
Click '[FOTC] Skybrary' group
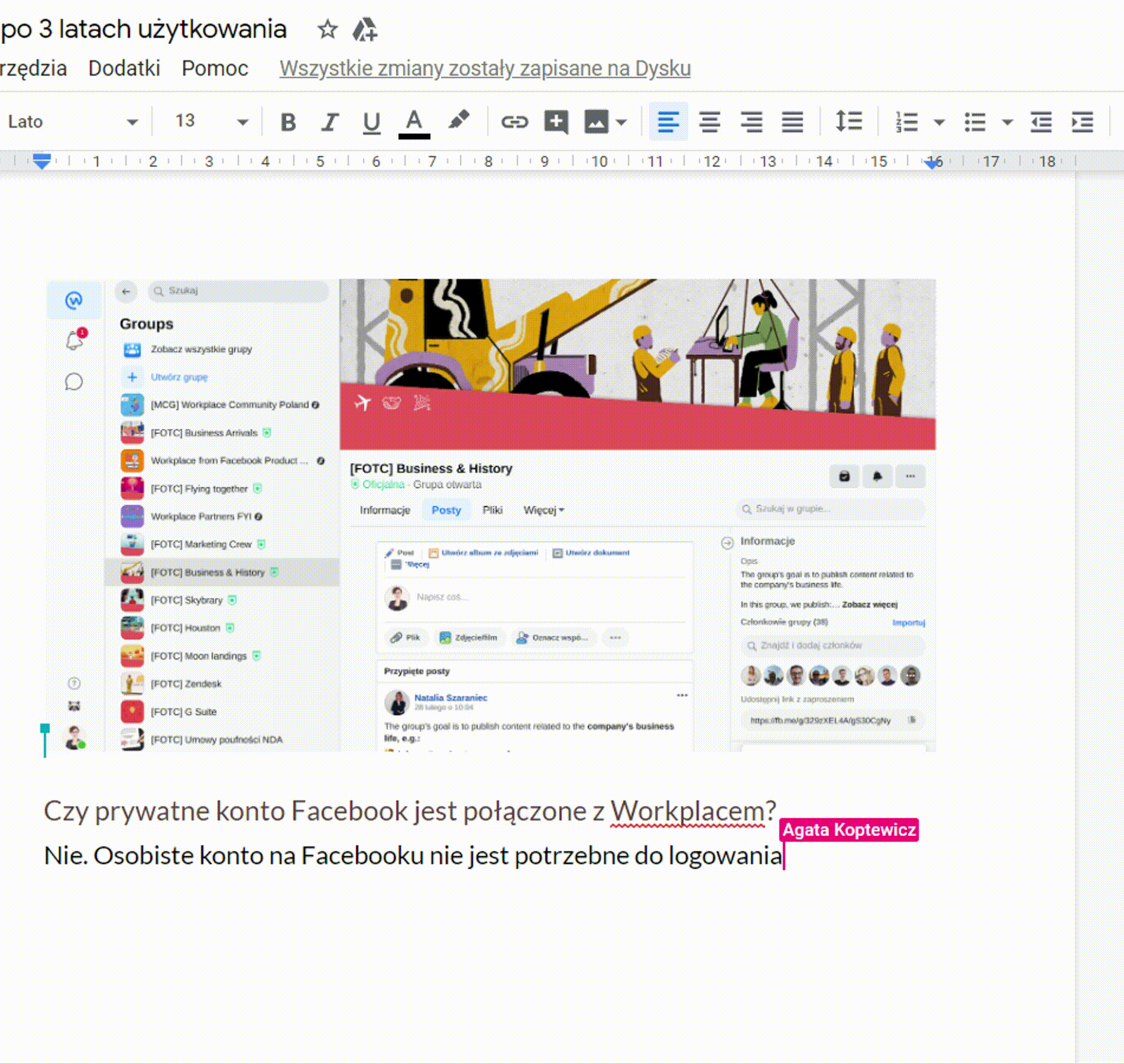(x=187, y=600)
